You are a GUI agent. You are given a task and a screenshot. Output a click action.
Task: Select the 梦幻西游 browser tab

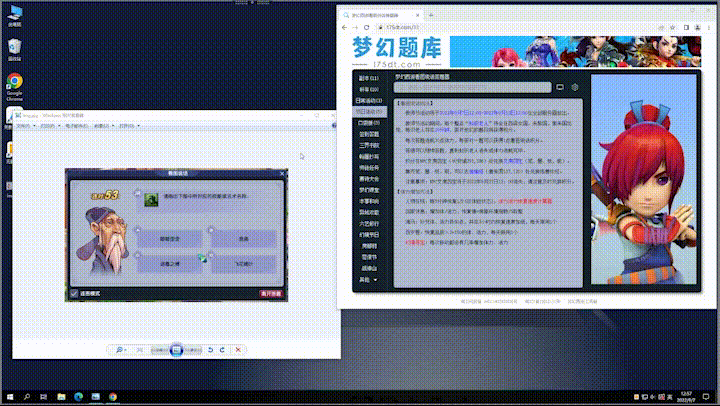point(381,15)
